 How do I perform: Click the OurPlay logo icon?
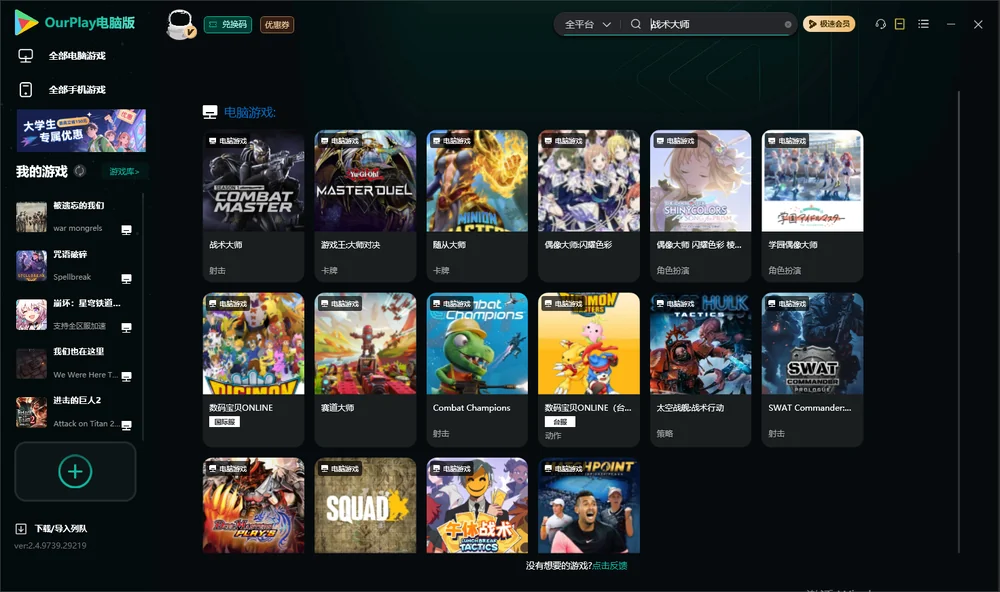(x=26, y=22)
